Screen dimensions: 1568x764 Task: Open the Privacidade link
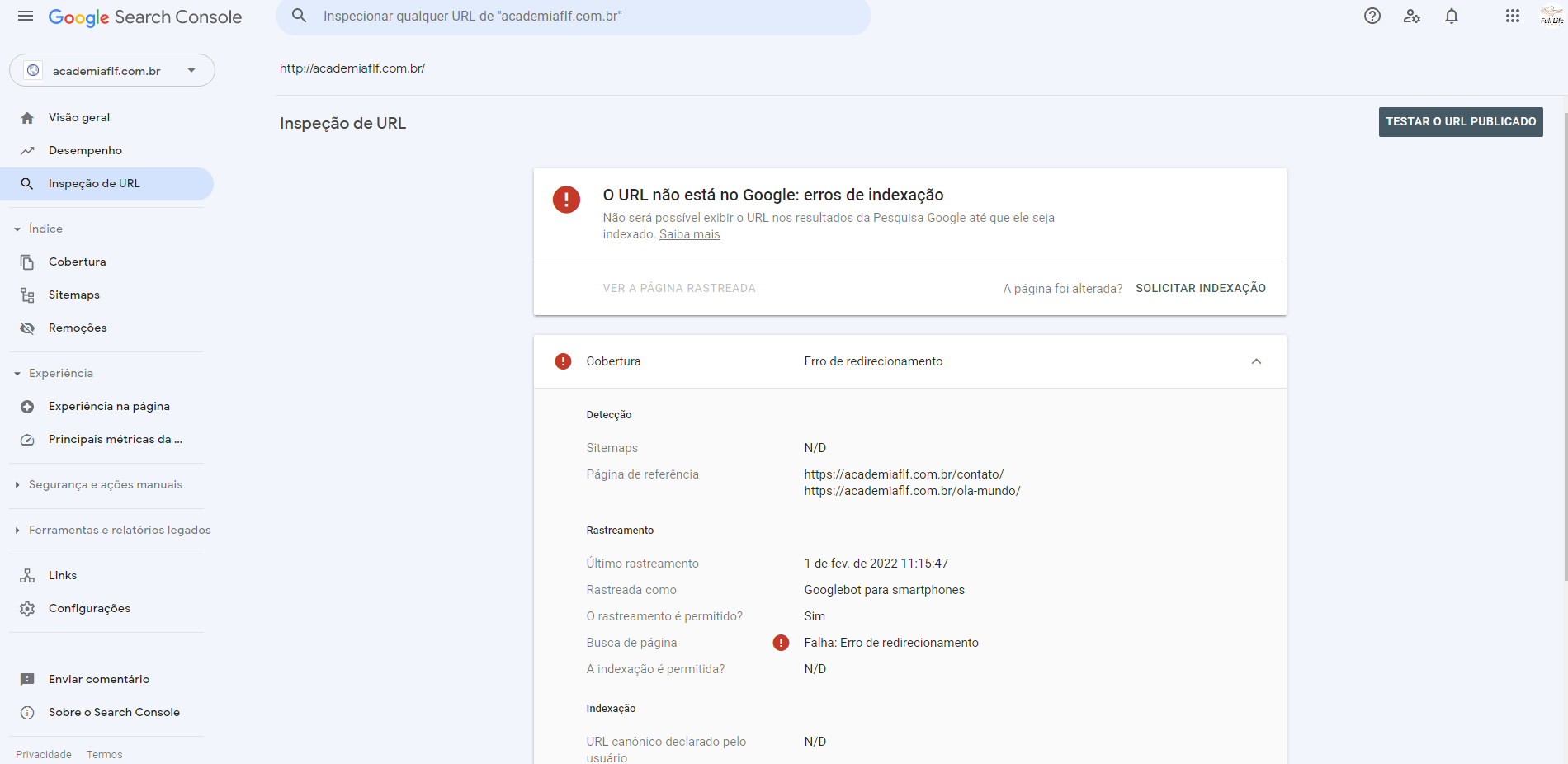pos(44,755)
